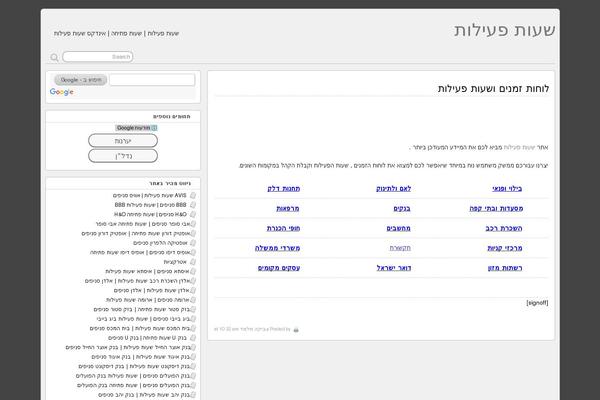Click the printer icon in the post footer
This screenshot has height=400, width=600.
(x=296, y=330)
